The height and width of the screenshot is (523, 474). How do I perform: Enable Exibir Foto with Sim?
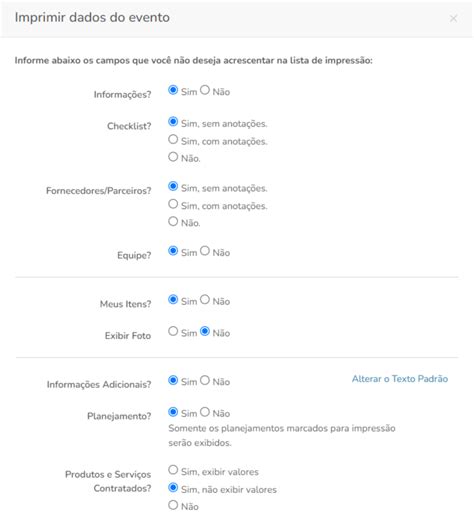[173, 331]
